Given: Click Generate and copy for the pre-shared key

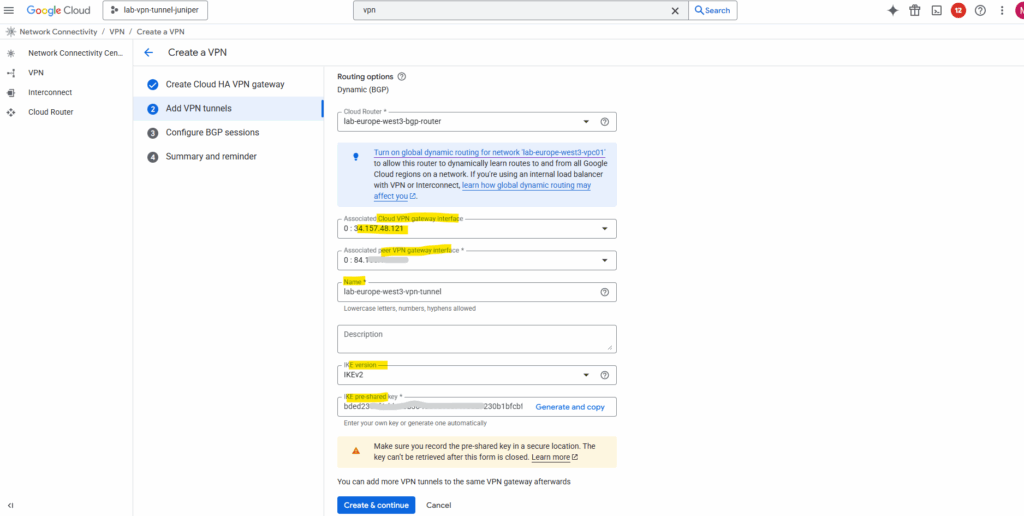Looking at the screenshot, I should tap(570, 407).
